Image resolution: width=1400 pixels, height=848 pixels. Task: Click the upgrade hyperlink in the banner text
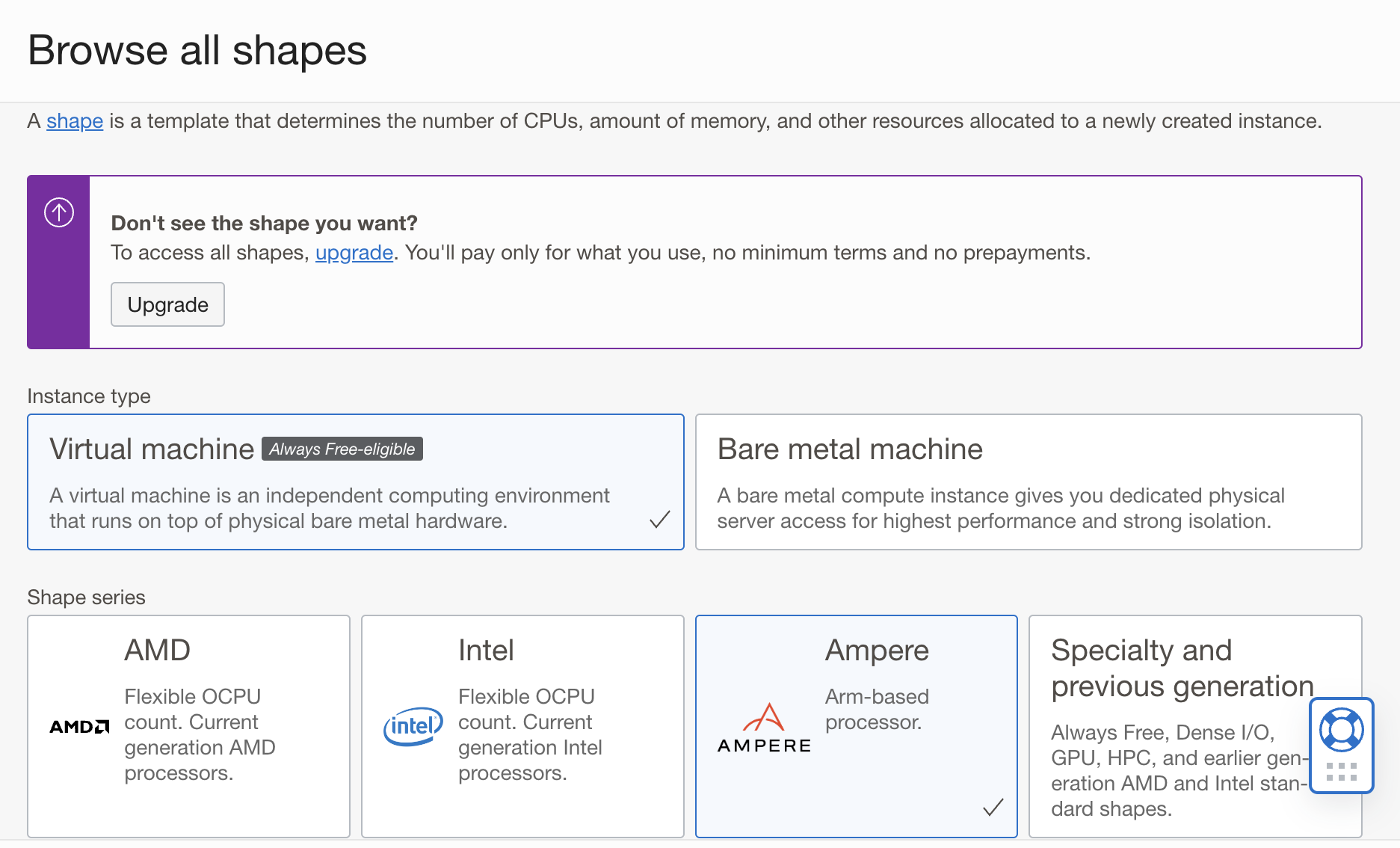tap(354, 253)
